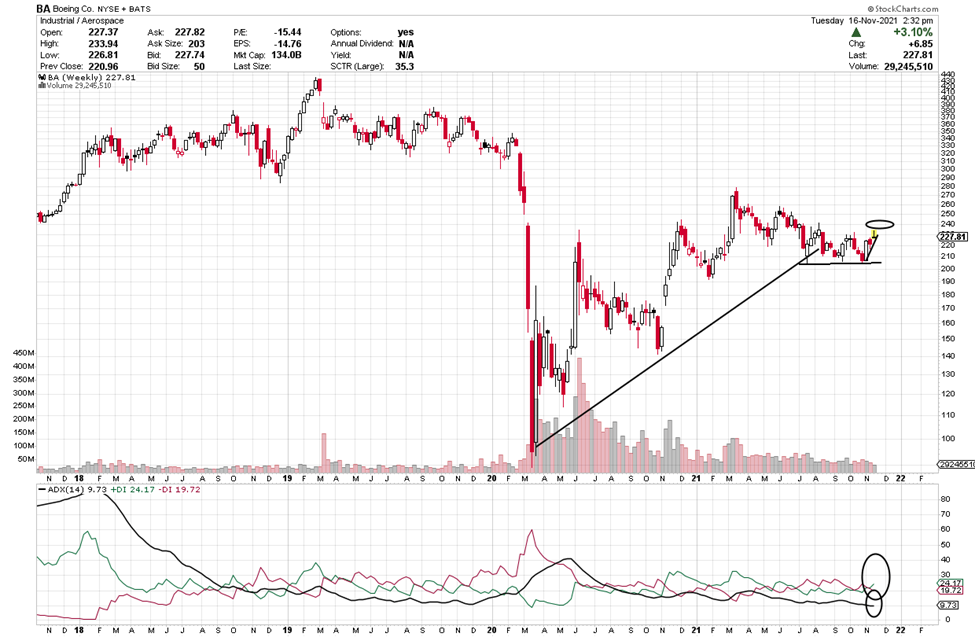Click the 21 year marker on the indicator time axis
The height and width of the screenshot is (637, 975).
pos(695,631)
